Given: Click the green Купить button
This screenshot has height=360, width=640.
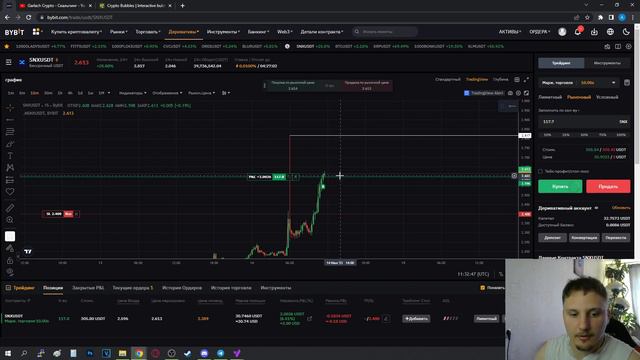Looking at the screenshot, I should click(560, 187).
